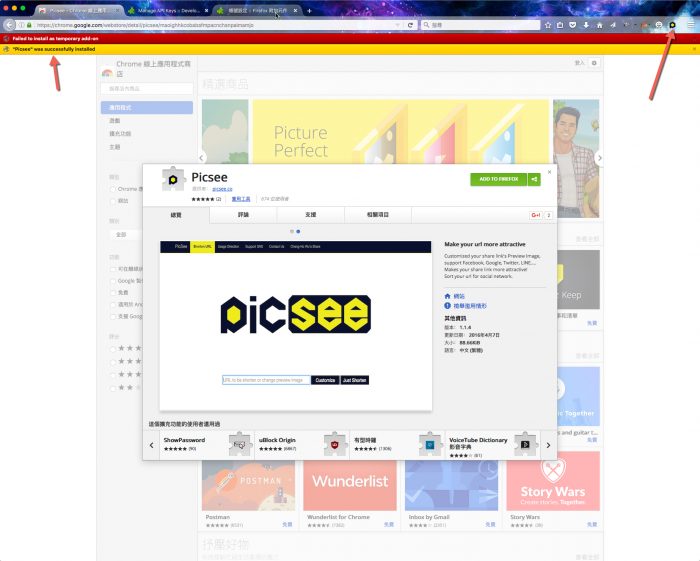Click the VoiceTube Dictionary extension icon
Image resolution: width=700 pixels, height=561 pixels.
(525, 444)
